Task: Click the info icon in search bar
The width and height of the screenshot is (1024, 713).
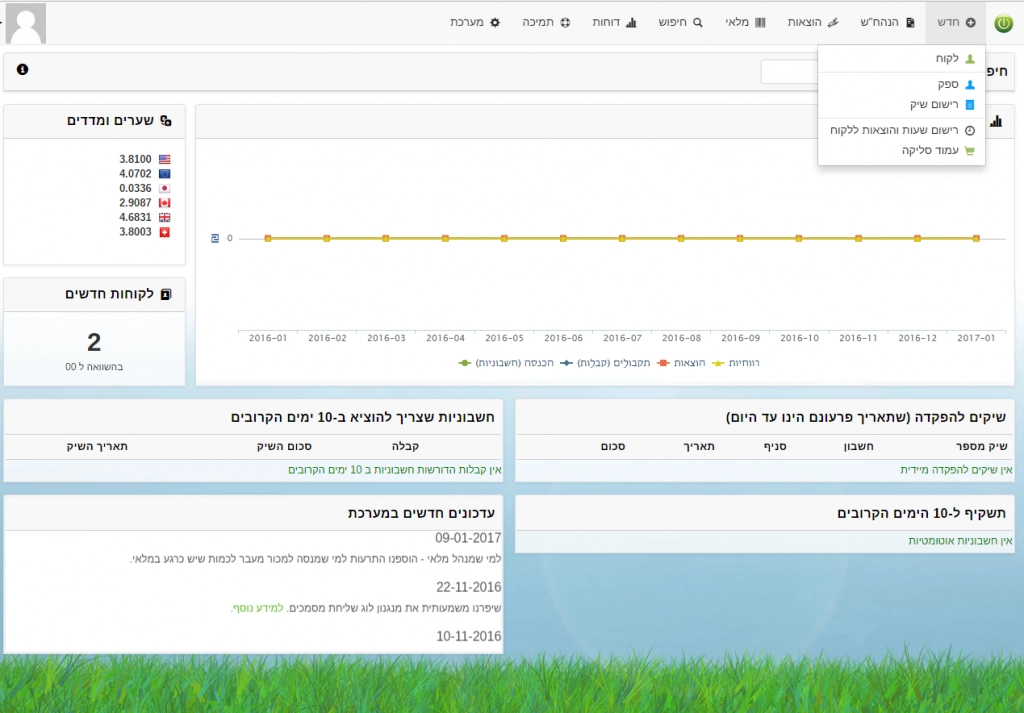Action: [22, 69]
